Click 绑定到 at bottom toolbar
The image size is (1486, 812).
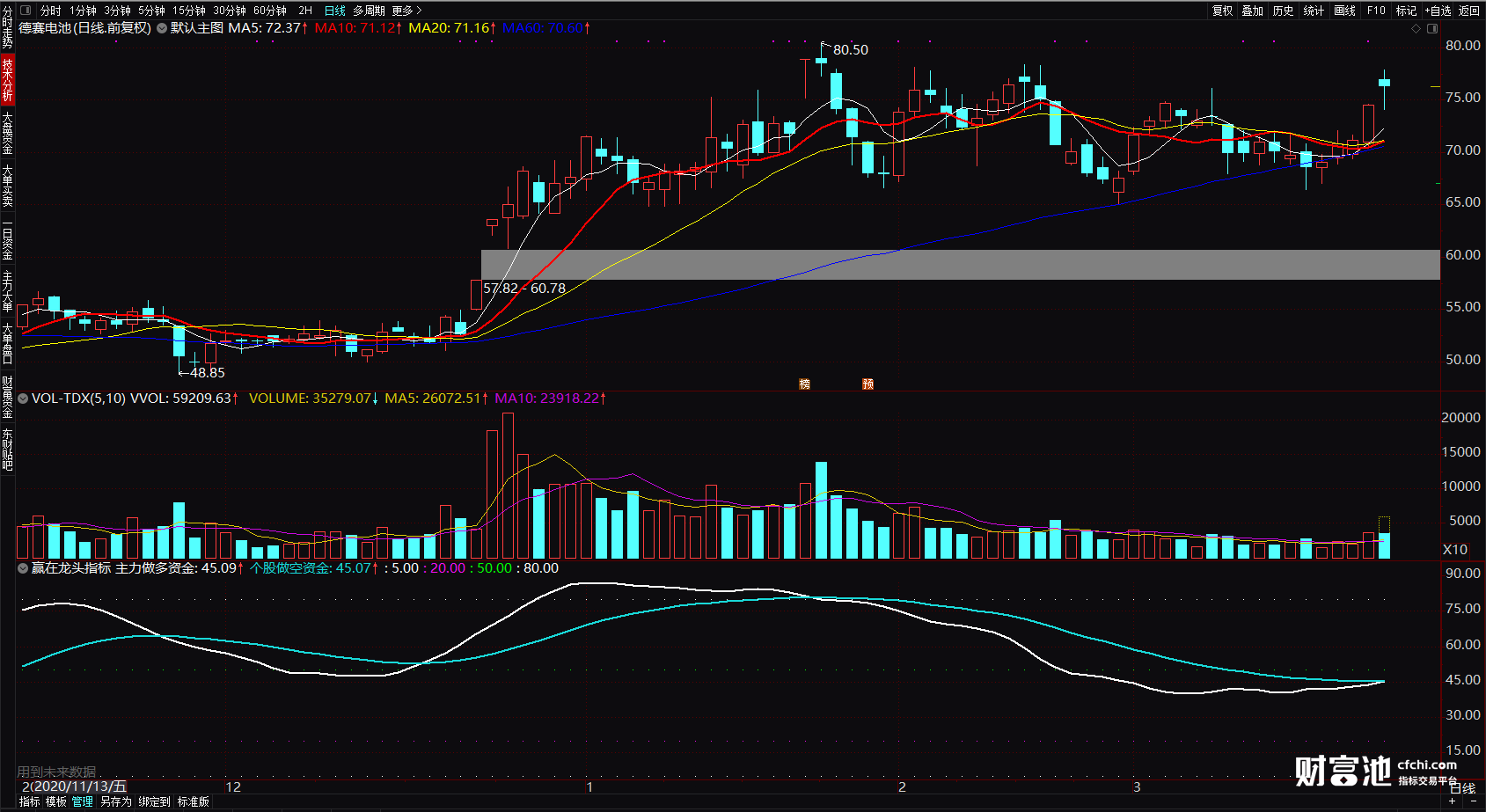154,801
